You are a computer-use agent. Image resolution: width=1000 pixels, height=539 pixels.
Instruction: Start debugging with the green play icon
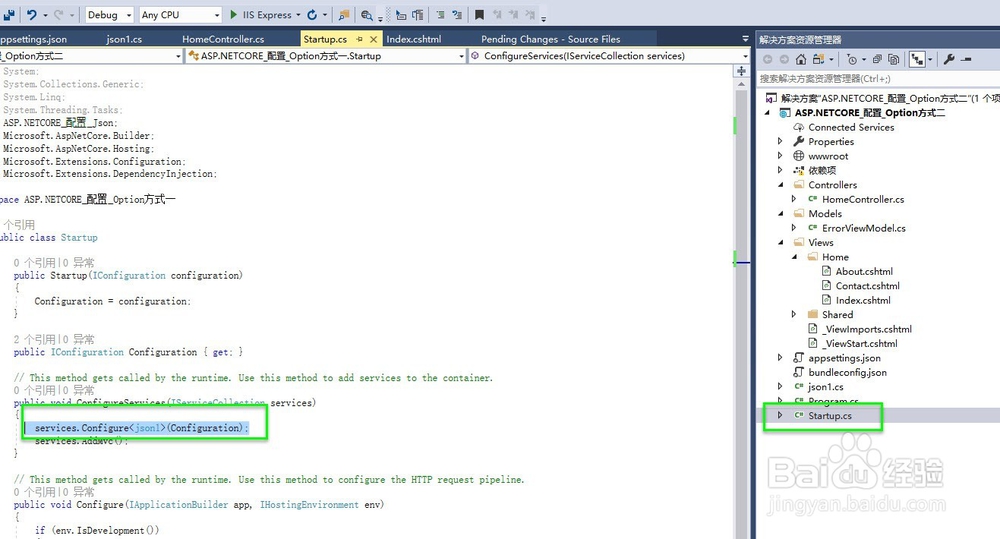tap(233, 14)
